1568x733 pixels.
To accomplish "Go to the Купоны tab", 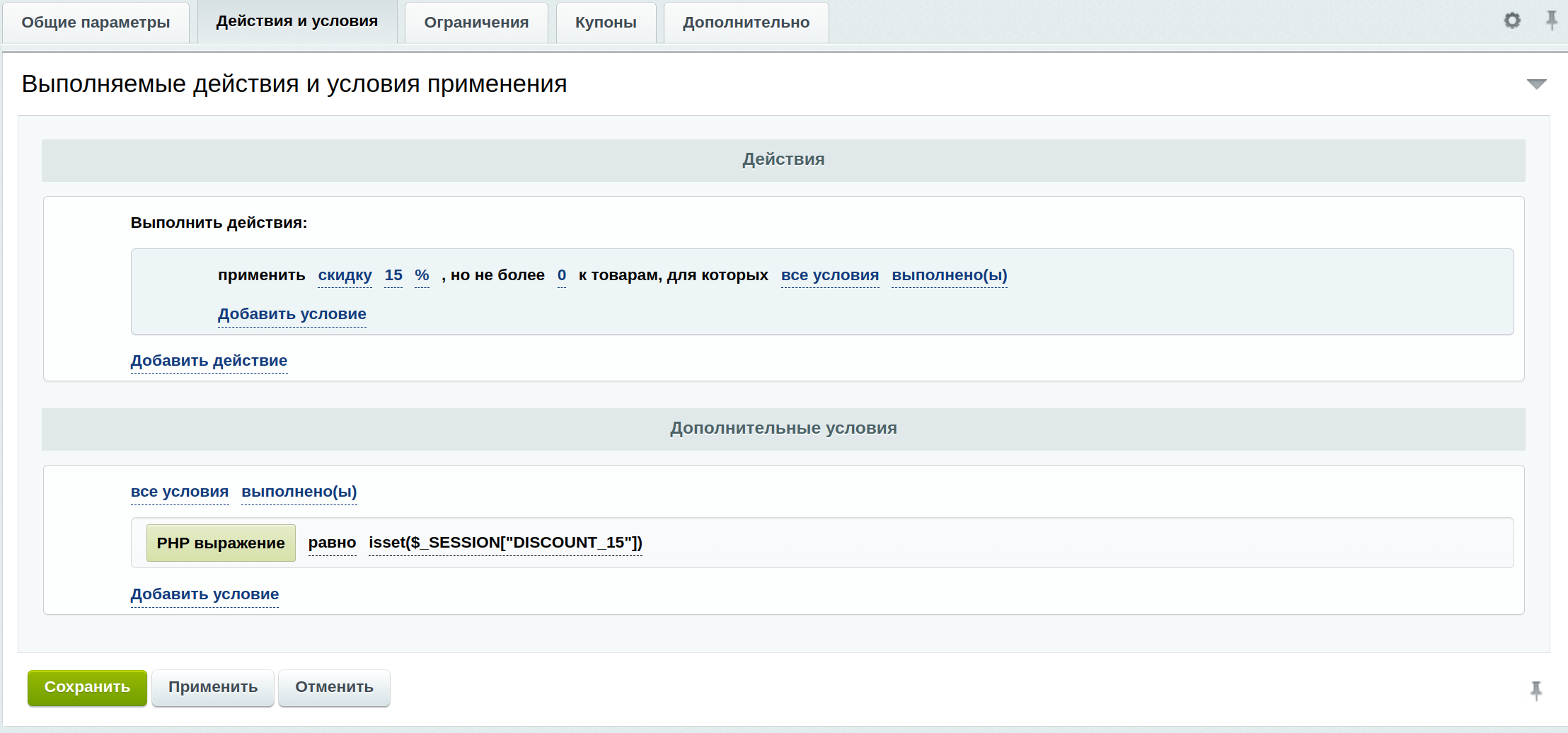I will pos(606,23).
